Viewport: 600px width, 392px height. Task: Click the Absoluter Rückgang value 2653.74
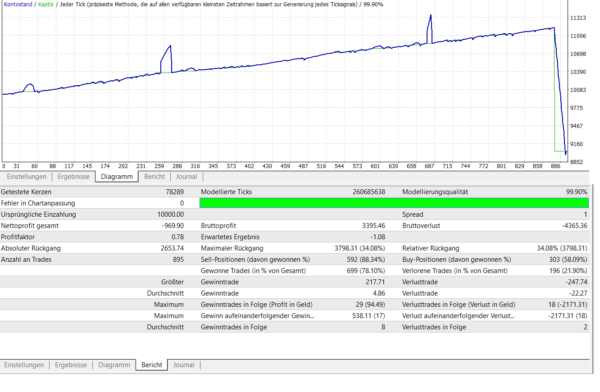click(172, 248)
